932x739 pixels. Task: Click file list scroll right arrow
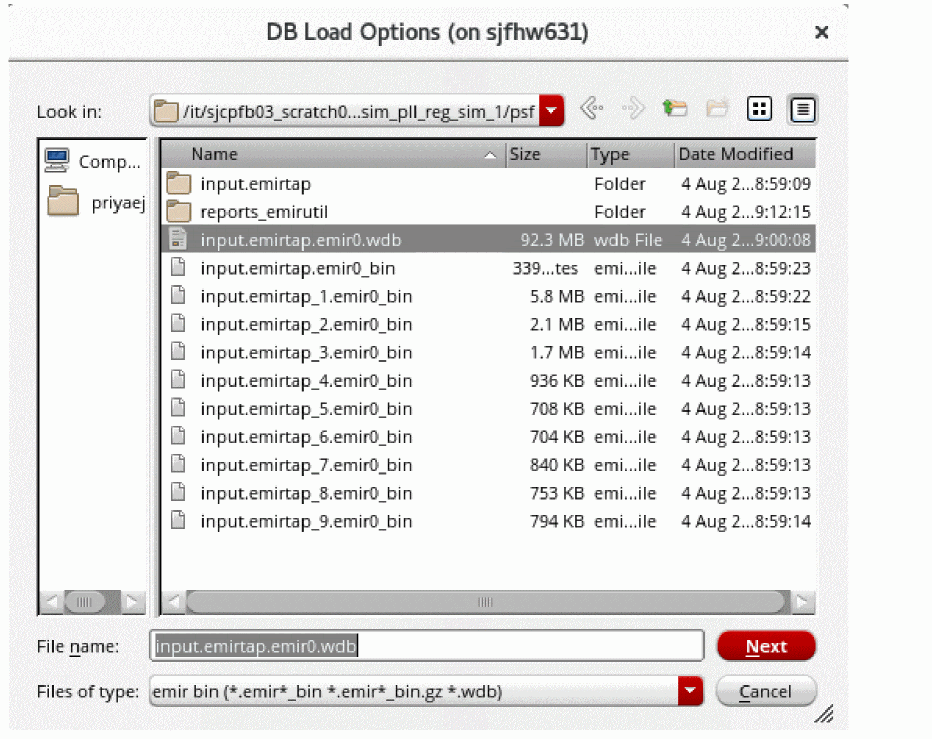[802, 602]
